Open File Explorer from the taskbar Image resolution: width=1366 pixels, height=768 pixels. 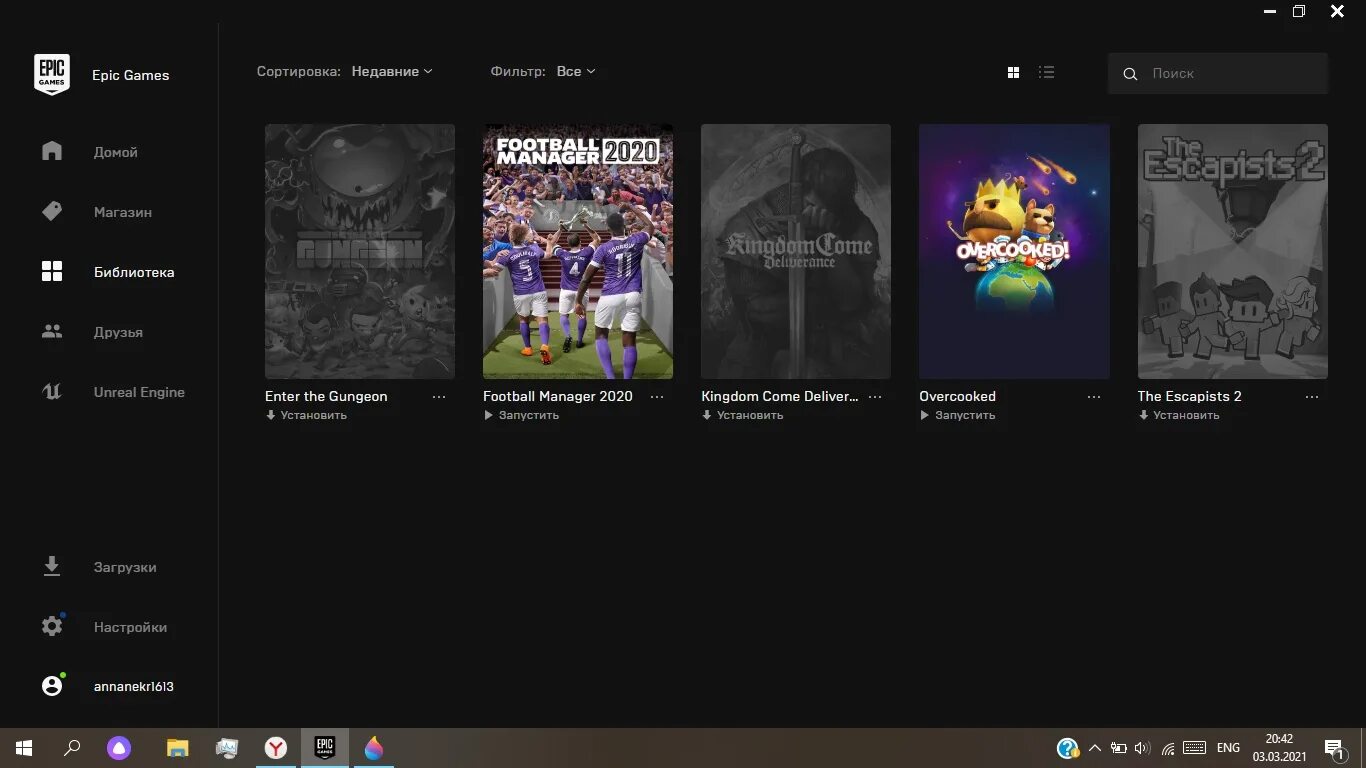click(x=177, y=748)
